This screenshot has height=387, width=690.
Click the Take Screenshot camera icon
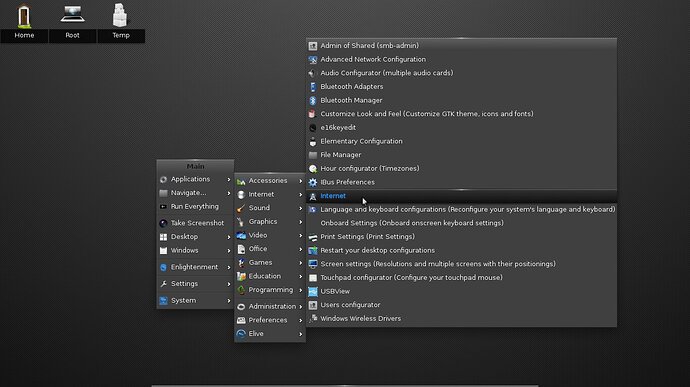point(163,223)
